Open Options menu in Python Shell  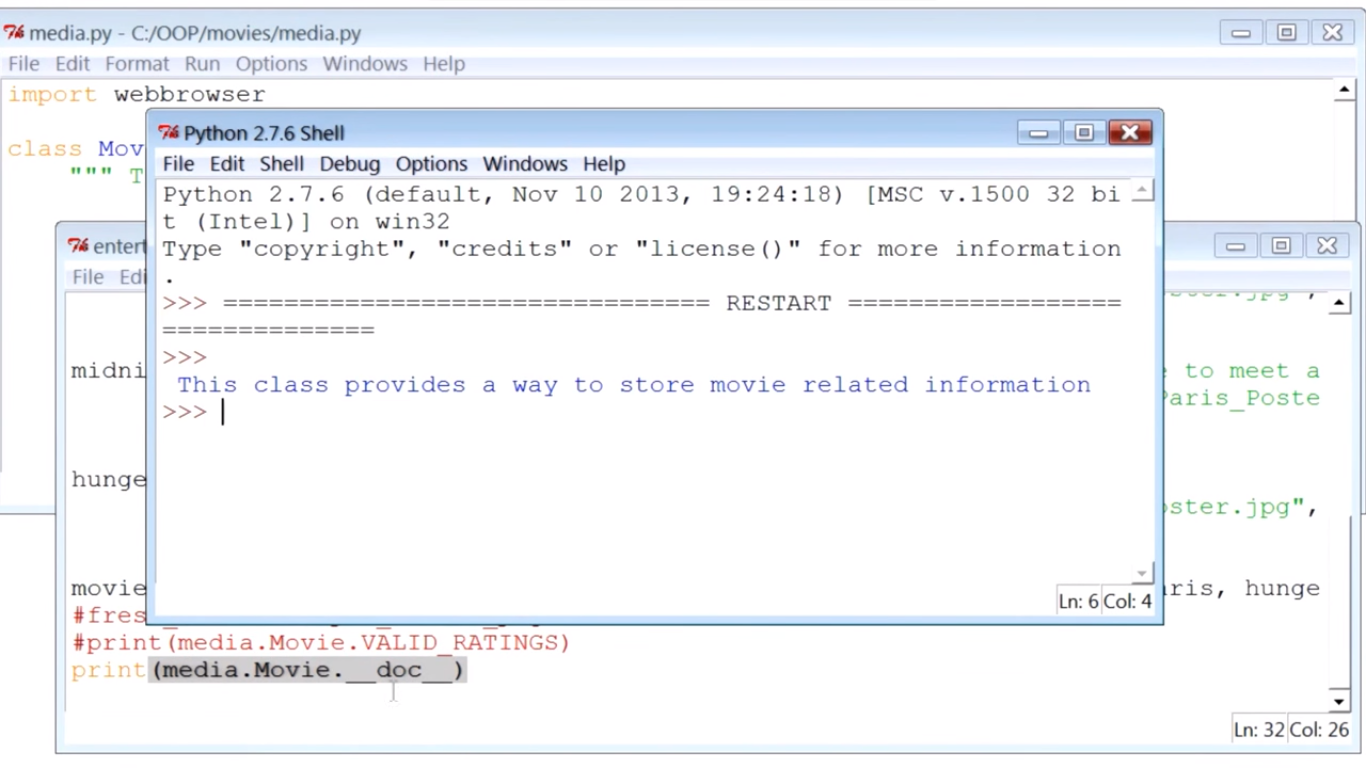click(x=431, y=164)
